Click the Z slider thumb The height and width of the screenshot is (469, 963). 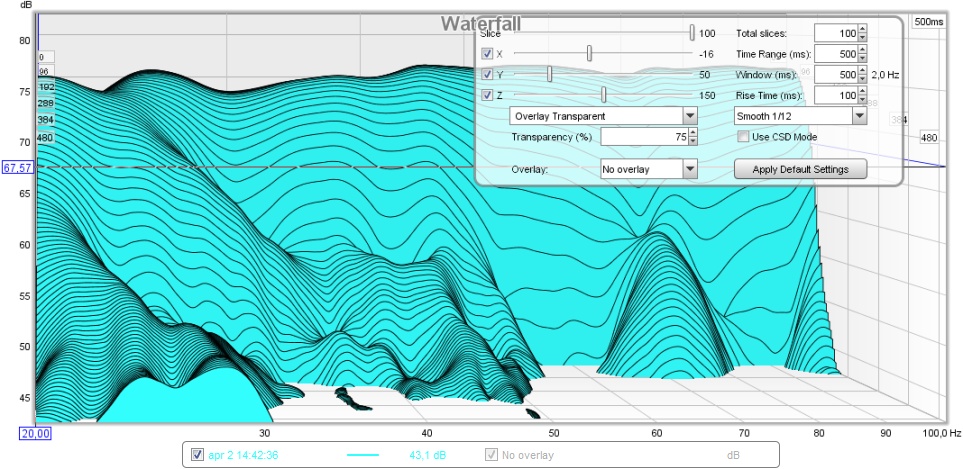coord(604,96)
